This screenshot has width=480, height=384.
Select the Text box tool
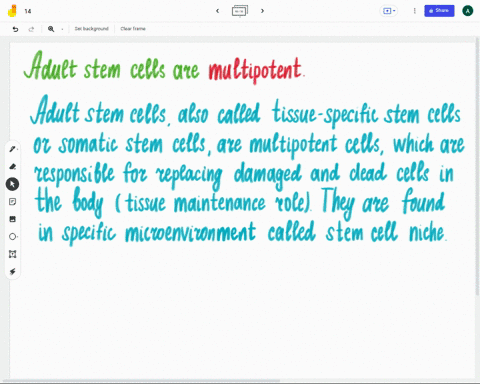click(x=13, y=254)
